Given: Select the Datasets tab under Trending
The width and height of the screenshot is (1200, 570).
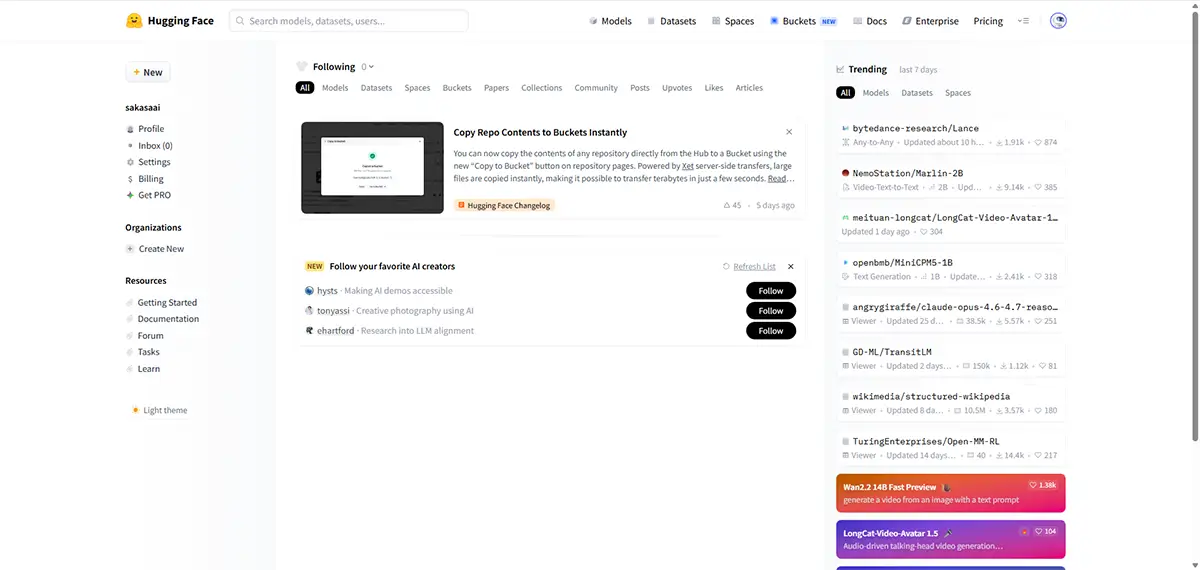Looking at the screenshot, I should pos(917,93).
